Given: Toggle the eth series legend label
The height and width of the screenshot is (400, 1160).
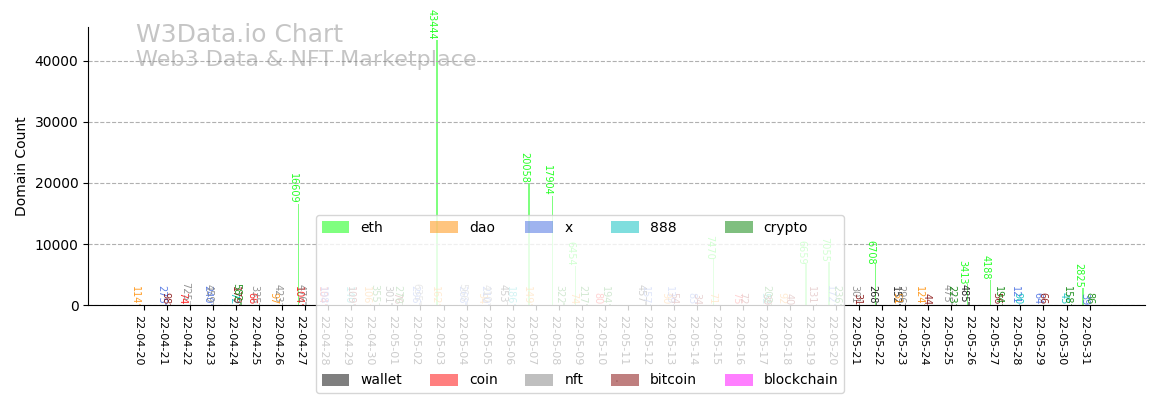Looking at the screenshot, I should click(x=371, y=228).
